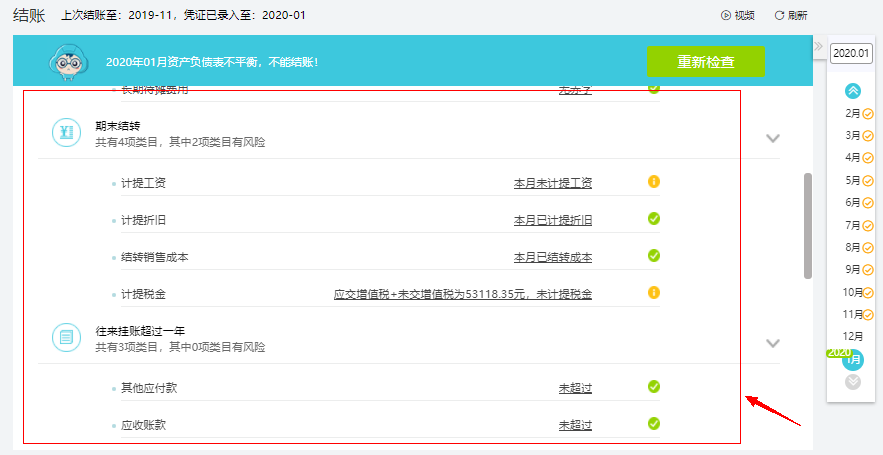Screen dimensions: 883x455
Task: Click the vertical scrollbar thumb
Action: 808,225
